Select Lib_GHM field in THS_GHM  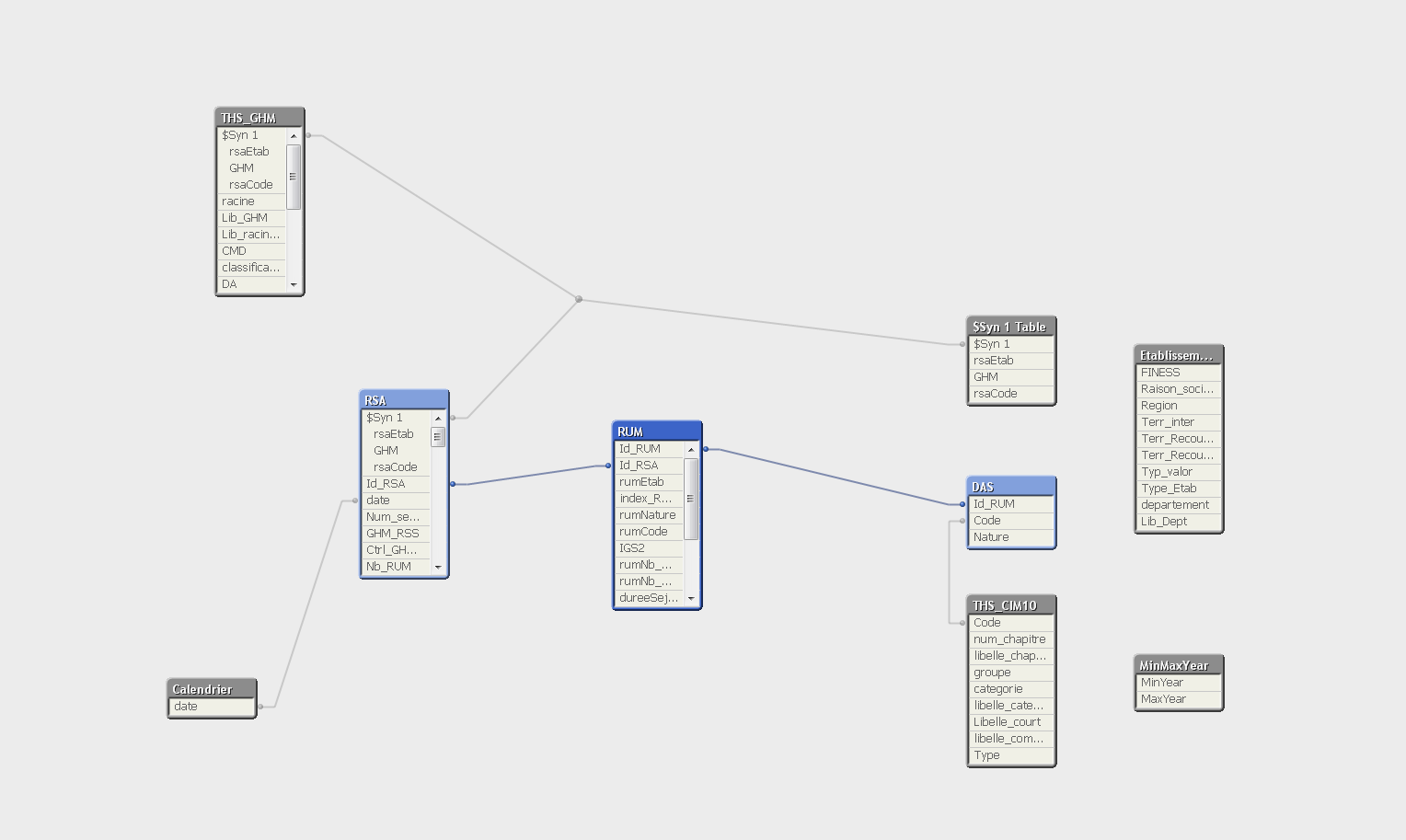pos(251,218)
